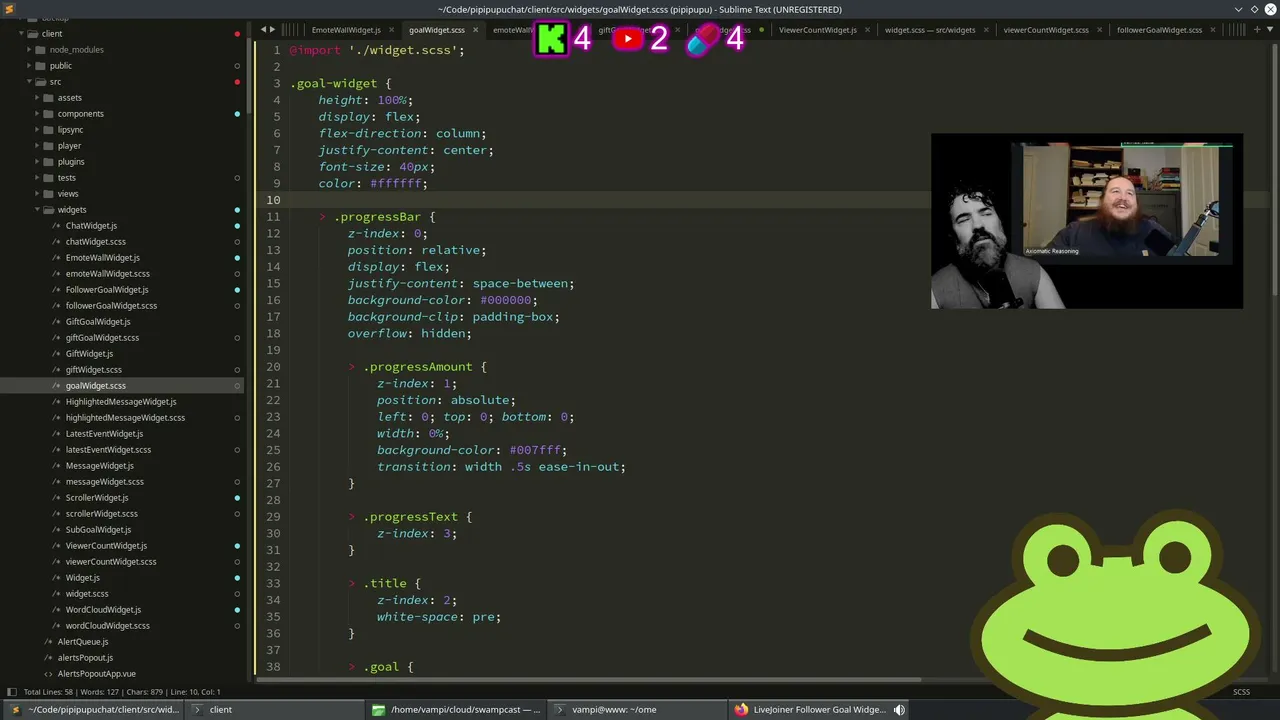Open EmoteWallWidget.js from the sidebar
The height and width of the screenshot is (720, 1280).
pyautogui.click(x=103, y=258)
